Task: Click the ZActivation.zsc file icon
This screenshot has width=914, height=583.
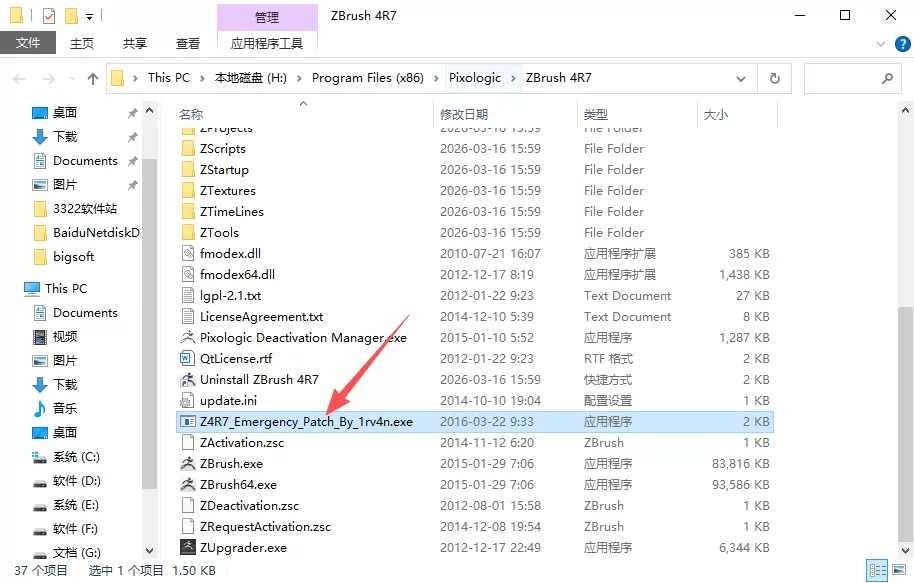Action: pos(188,442)
